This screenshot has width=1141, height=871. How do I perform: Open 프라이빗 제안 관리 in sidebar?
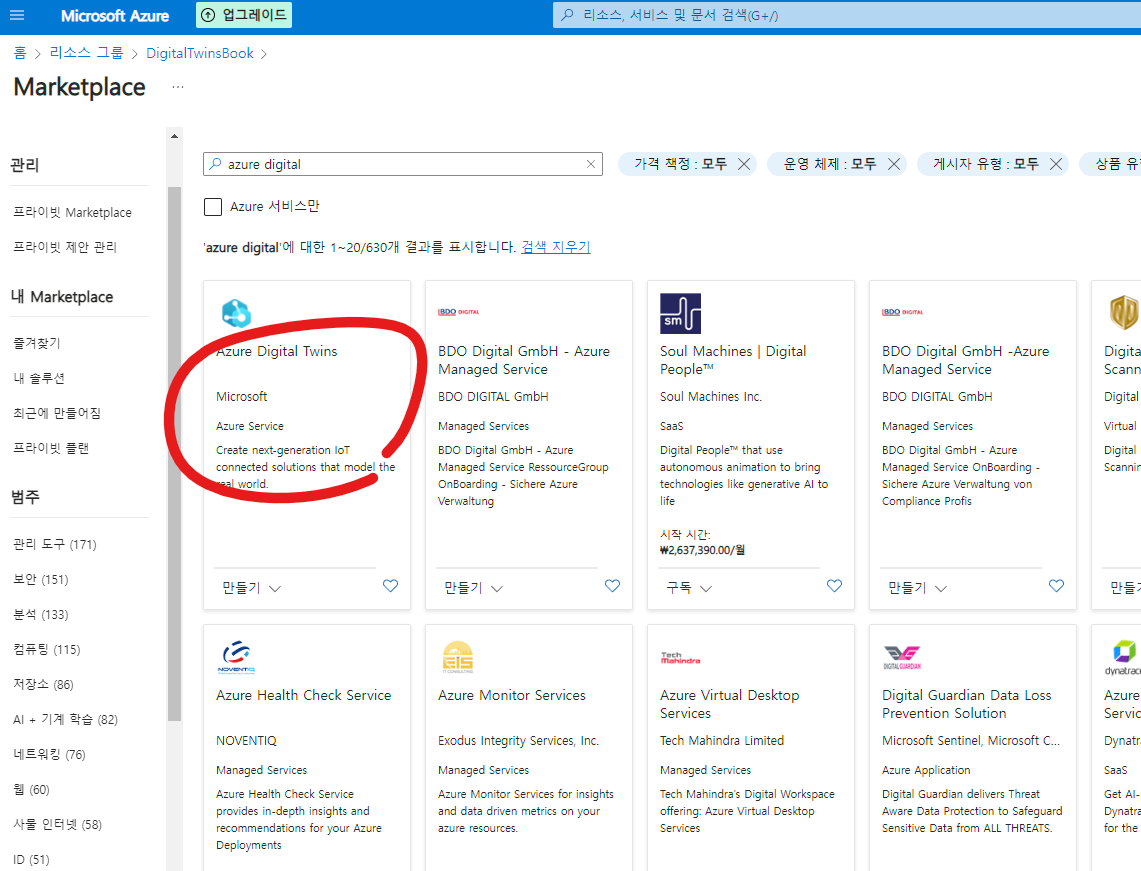[65, 247]
